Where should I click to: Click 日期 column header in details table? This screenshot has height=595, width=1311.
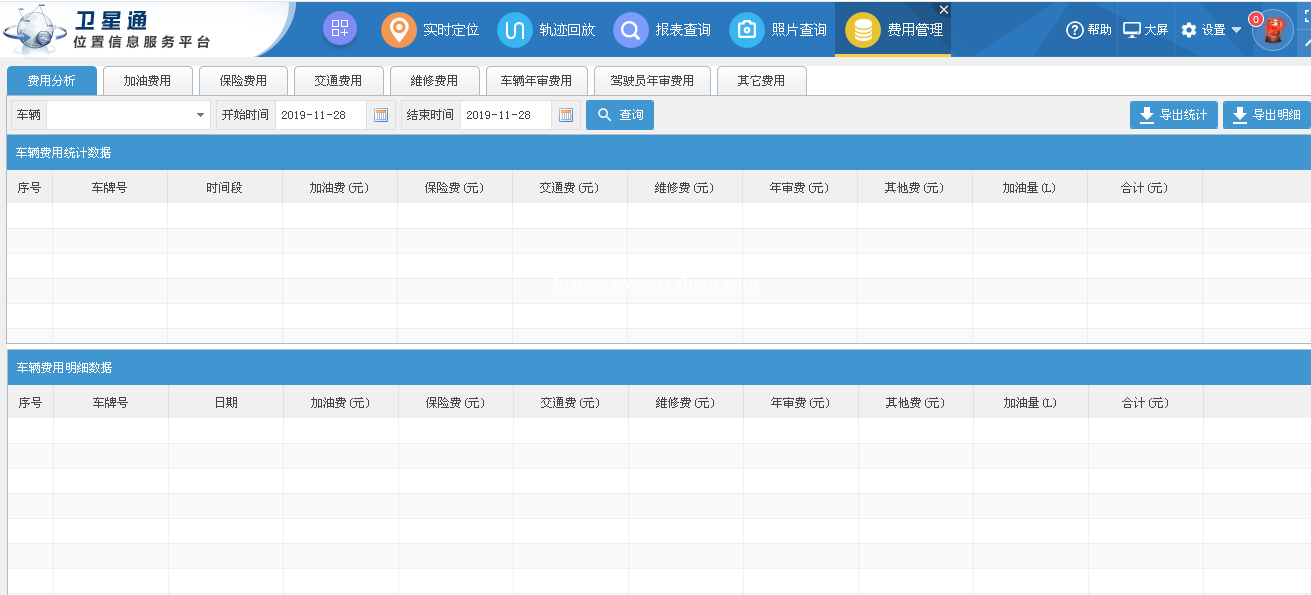[226, 403]
